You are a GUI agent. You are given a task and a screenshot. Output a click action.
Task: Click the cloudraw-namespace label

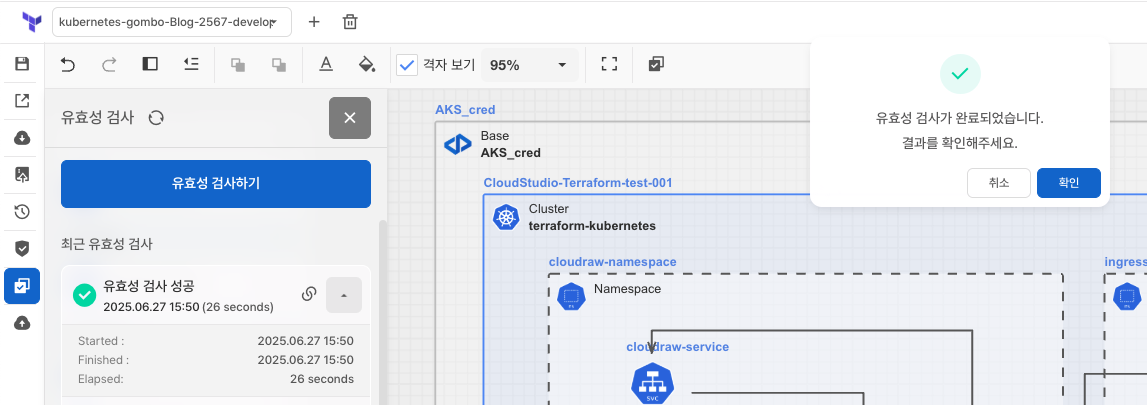point(612,262)
